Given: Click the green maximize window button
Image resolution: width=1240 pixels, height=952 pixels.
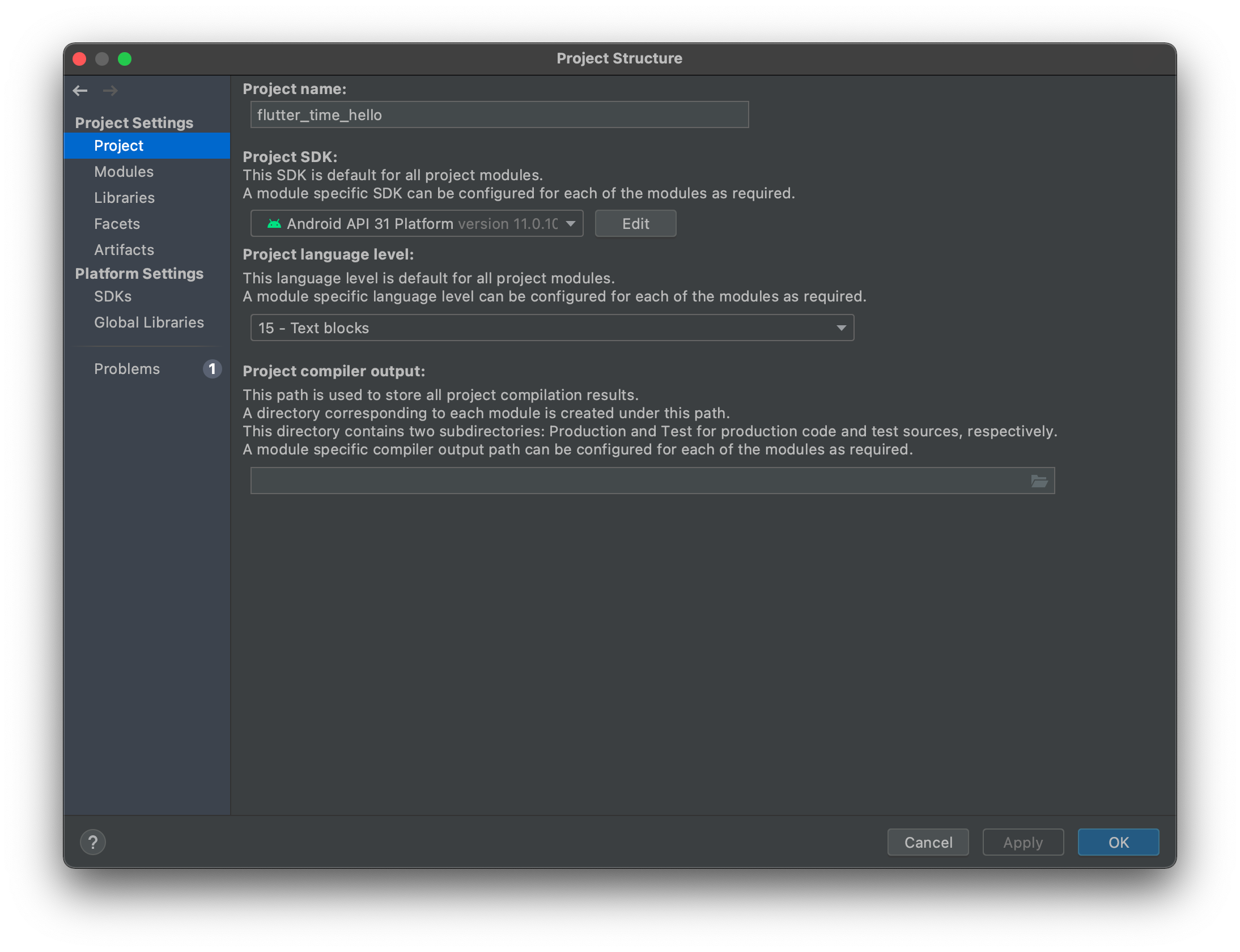Looking at the screenshot, I should [125, 59].
